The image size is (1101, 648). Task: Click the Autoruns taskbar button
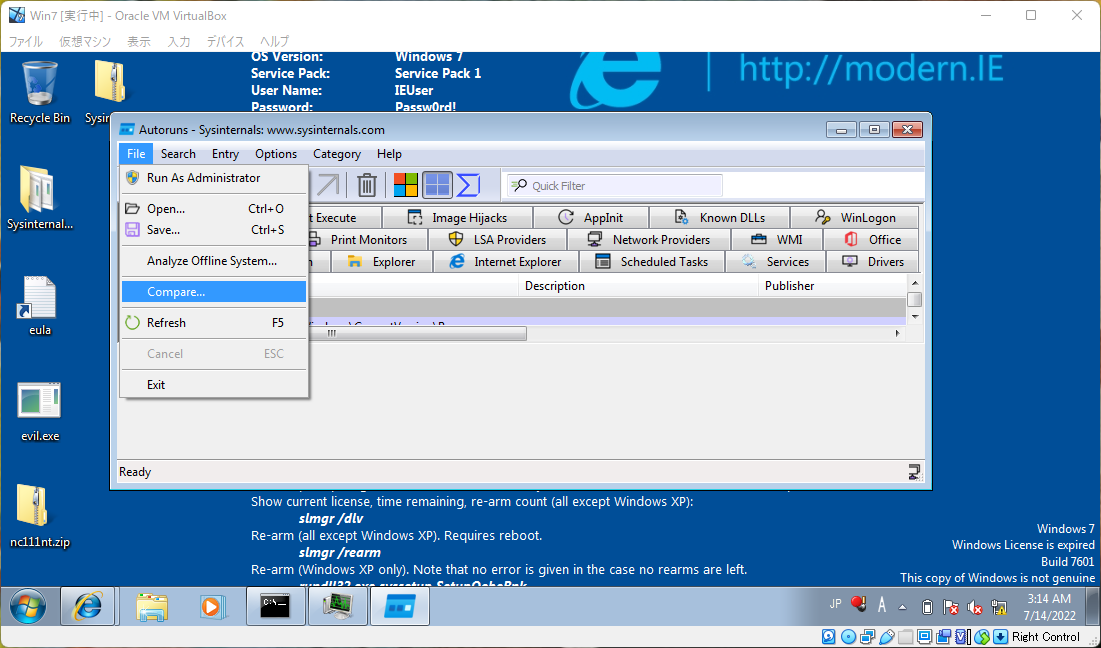pos(400,607)
